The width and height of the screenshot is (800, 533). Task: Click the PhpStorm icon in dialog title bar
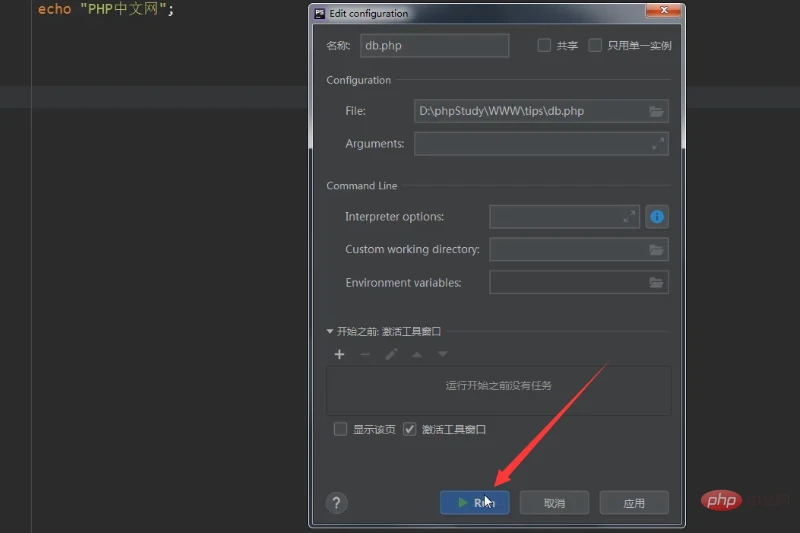click(320, 14)
